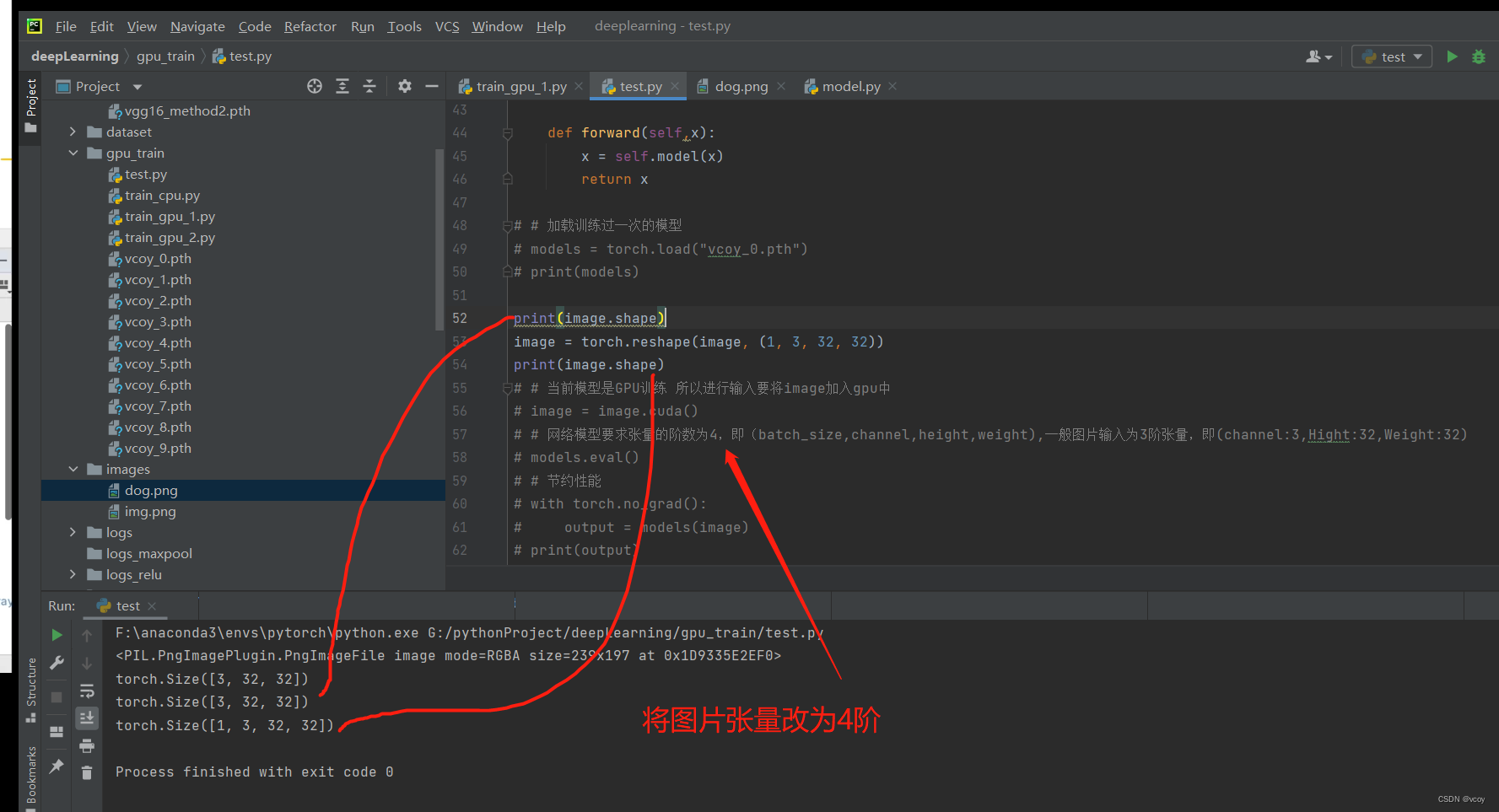Click deepLearning breadcrumb in navigation bar
This screenshot has width=1499, height=812.
75,56
